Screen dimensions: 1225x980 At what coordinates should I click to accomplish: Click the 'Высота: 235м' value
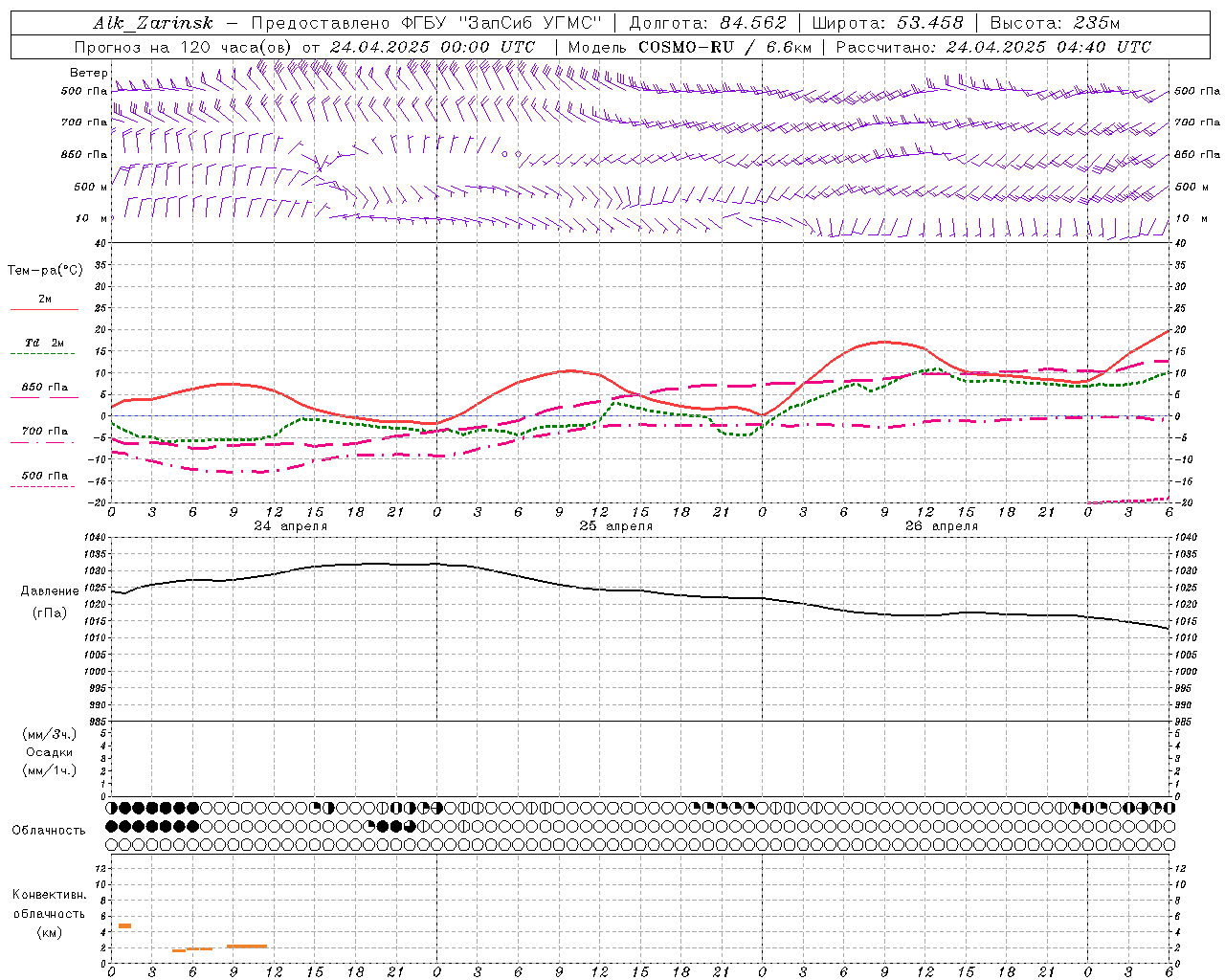(x=1055, y=23)
